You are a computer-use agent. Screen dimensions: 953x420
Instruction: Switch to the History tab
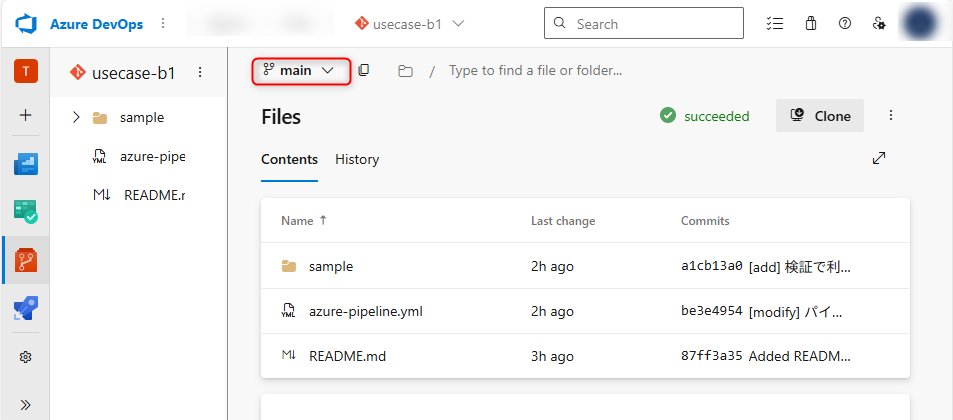[x=357, y=159]
